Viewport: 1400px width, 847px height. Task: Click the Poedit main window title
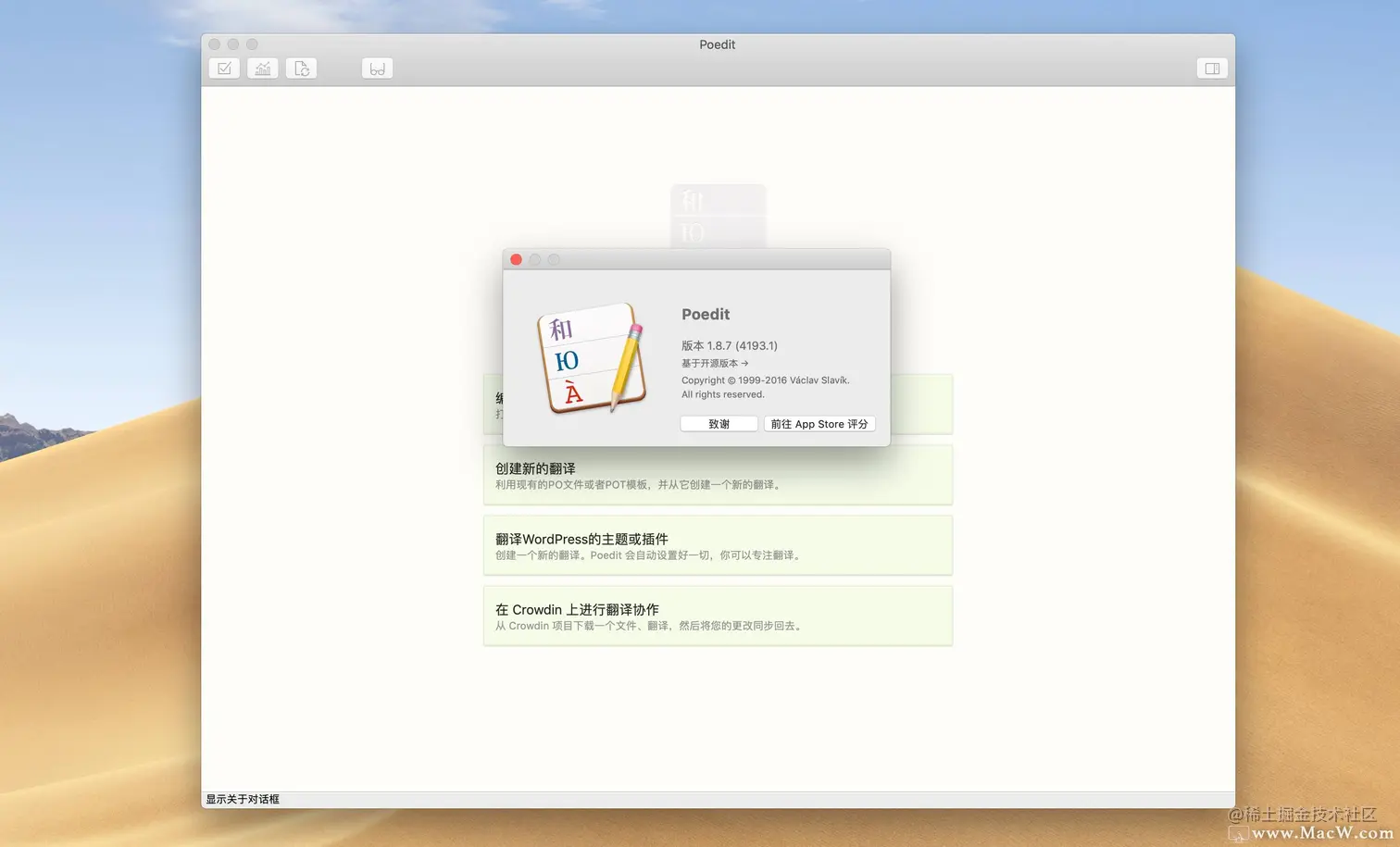point(718,44)
